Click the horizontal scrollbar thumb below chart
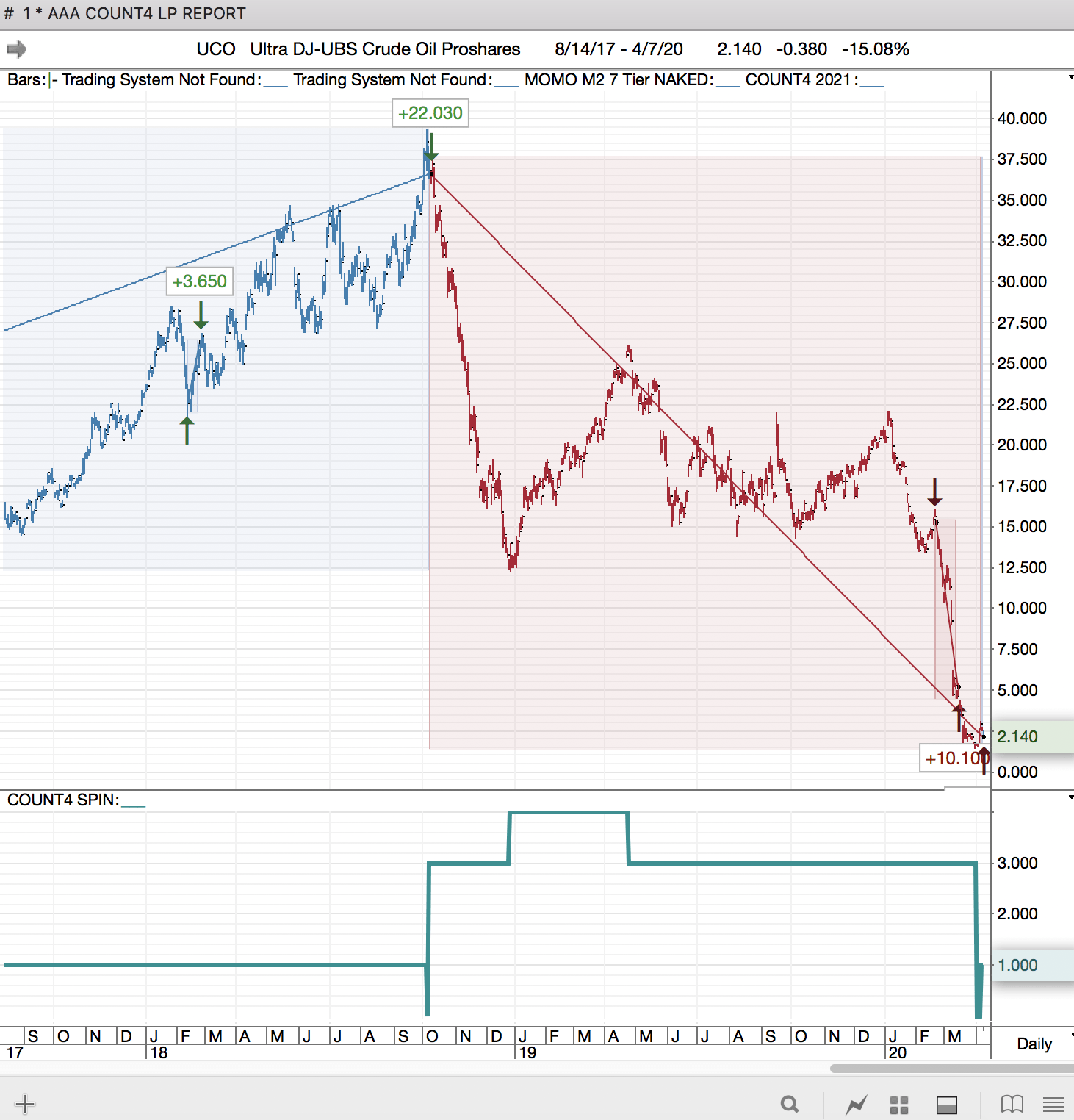Image resolution: width=1074 pixels, height=1120 pixels. click(952, 1069)
